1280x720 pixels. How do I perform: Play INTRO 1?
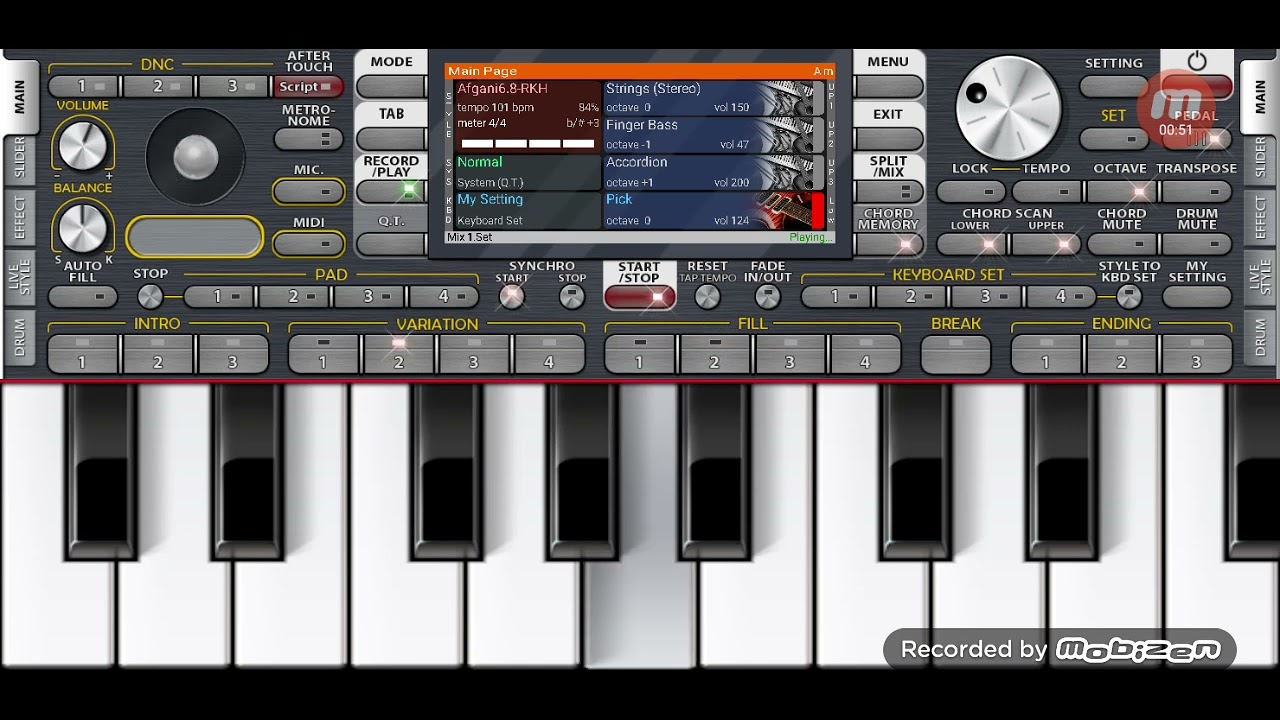pos(83,355)
